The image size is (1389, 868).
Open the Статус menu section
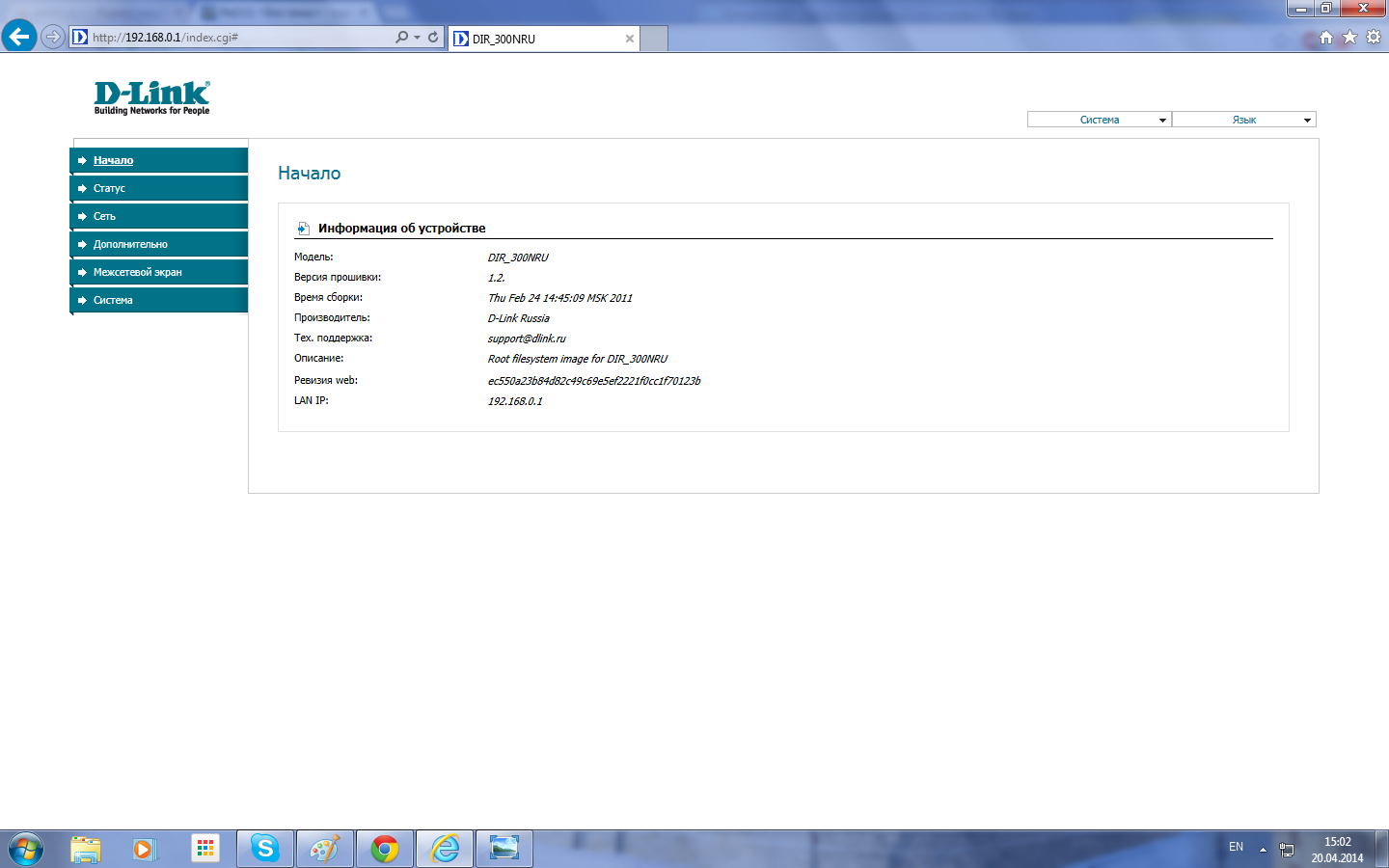click(x=109, y=188)
